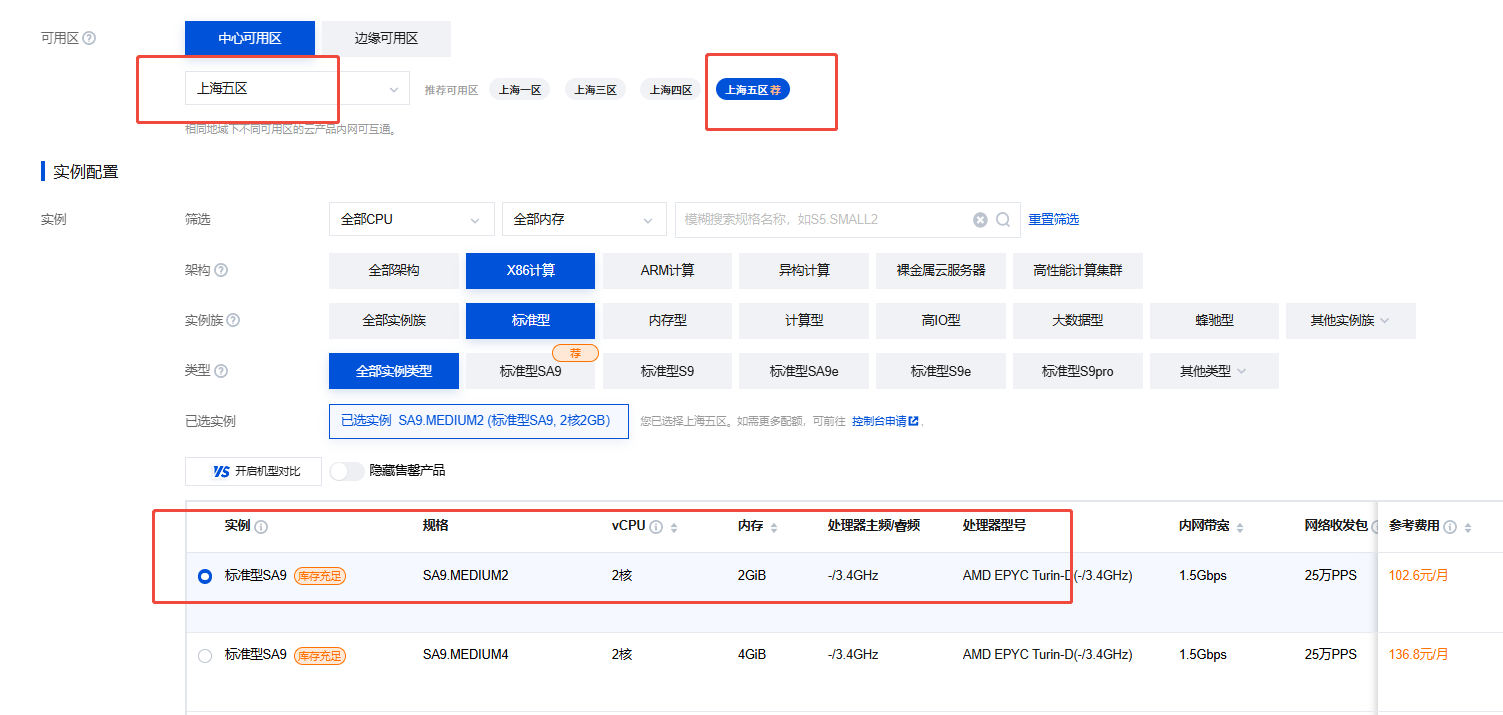
Task: Click info icon next to 参考费用 header
Action: (x=1450, y=526)
